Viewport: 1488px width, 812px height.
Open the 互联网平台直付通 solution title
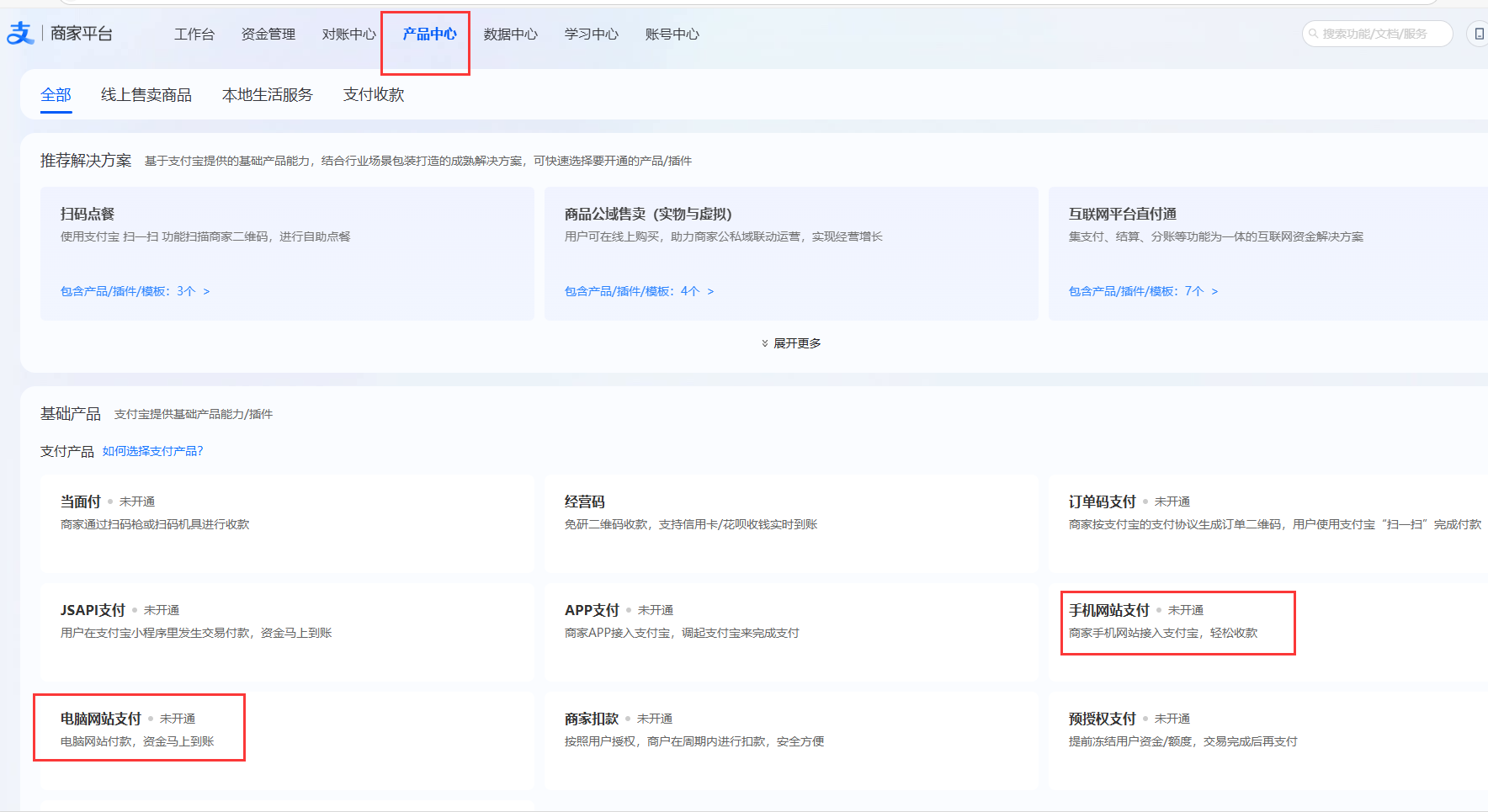pos(1123,214)
